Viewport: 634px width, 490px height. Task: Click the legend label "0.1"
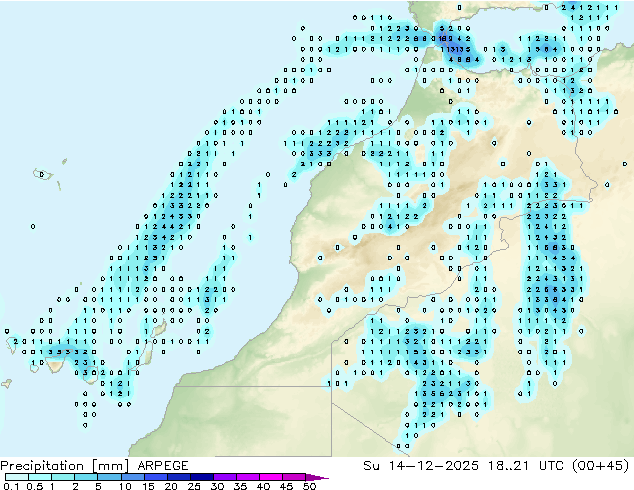[x=11, y=486]
